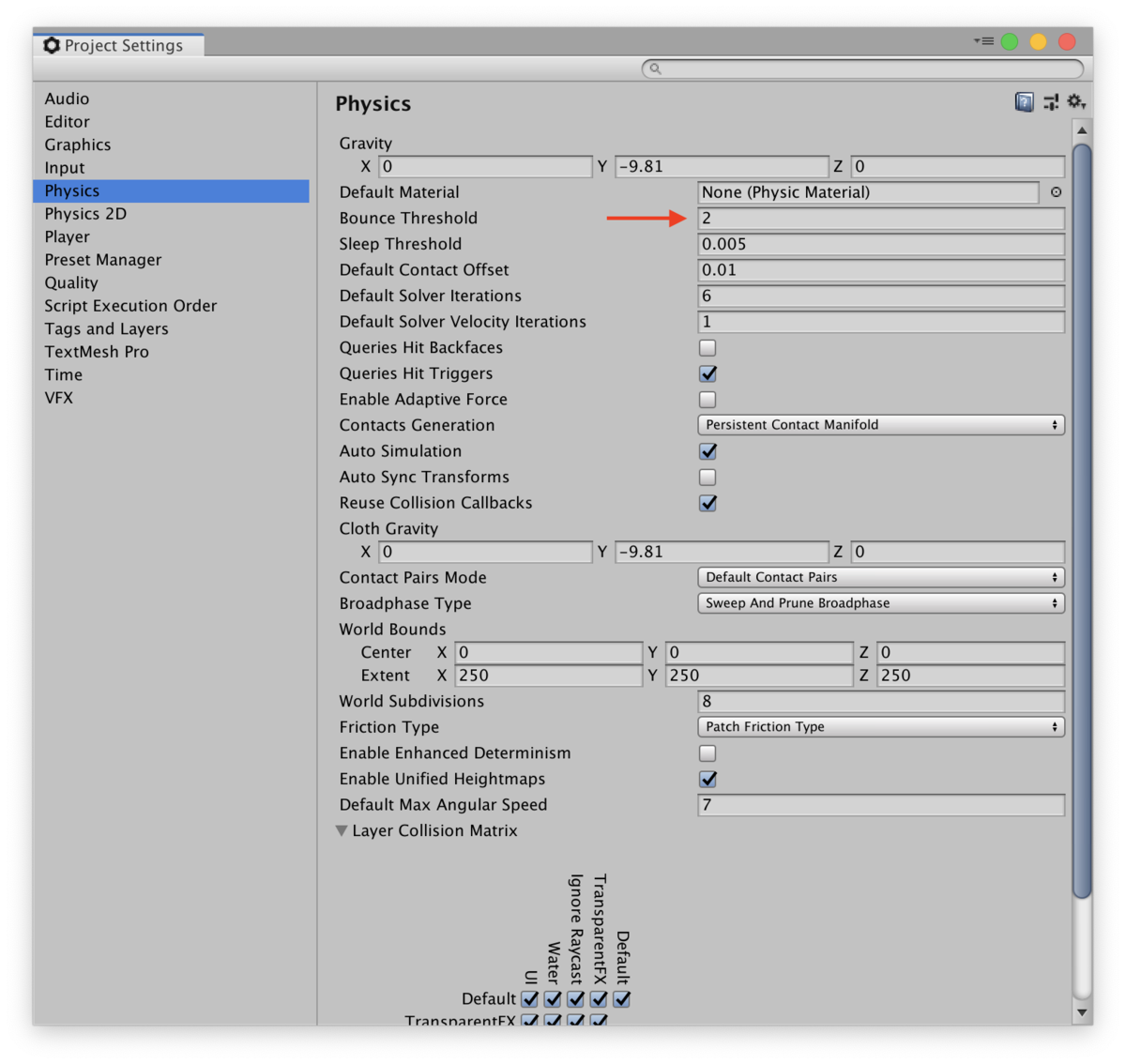Click World Bounds Center X field
Image resolution: width=1126 pixels, height=1064 pixels.
549,652
